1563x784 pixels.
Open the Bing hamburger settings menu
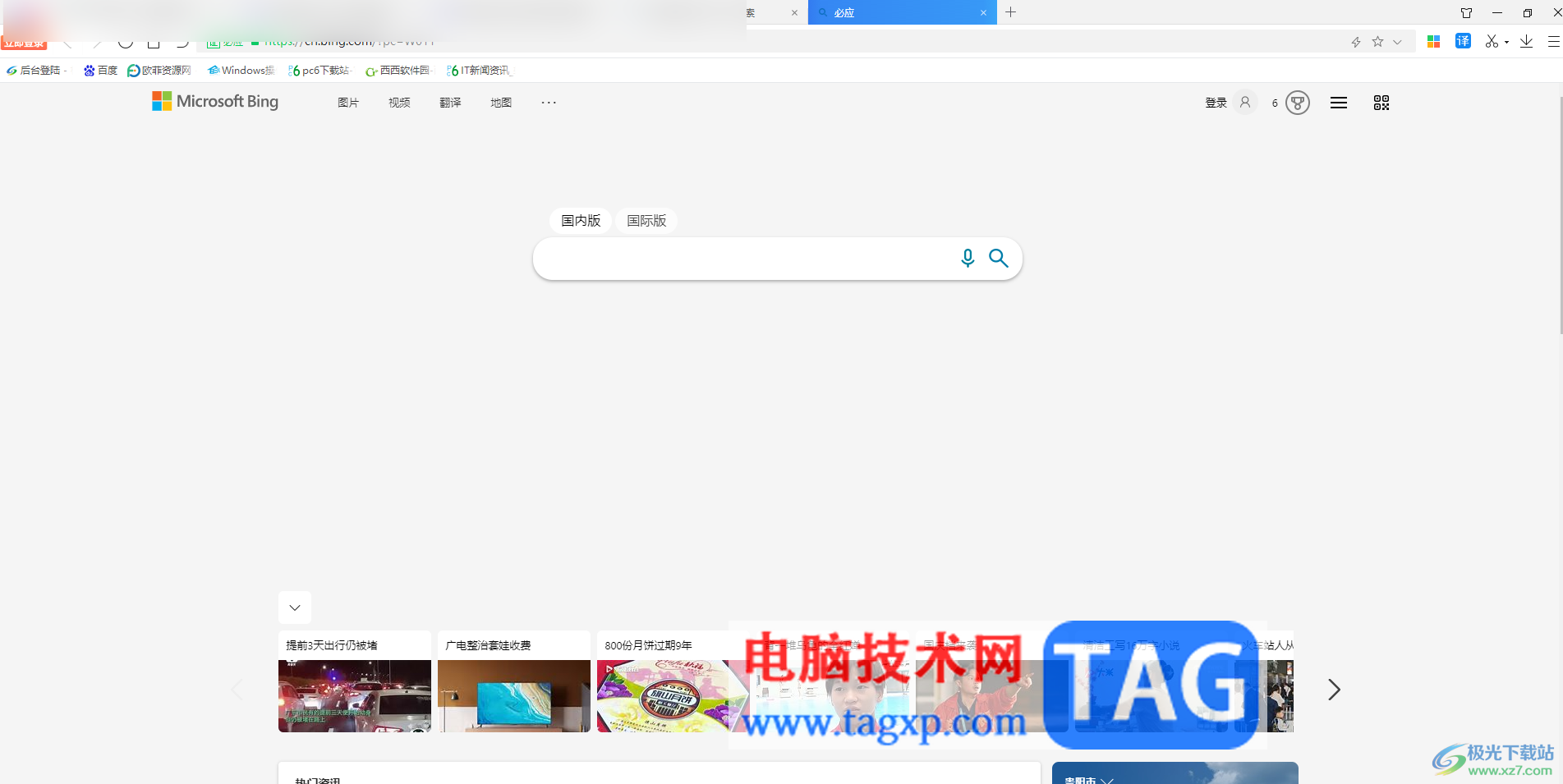pyautogui.click(x=1339, y=103)
